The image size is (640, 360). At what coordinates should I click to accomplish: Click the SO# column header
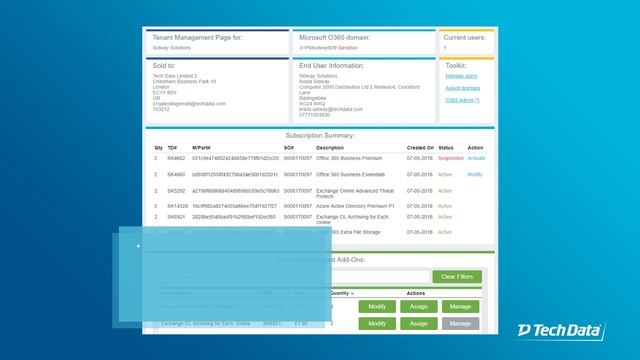[289, 148]
